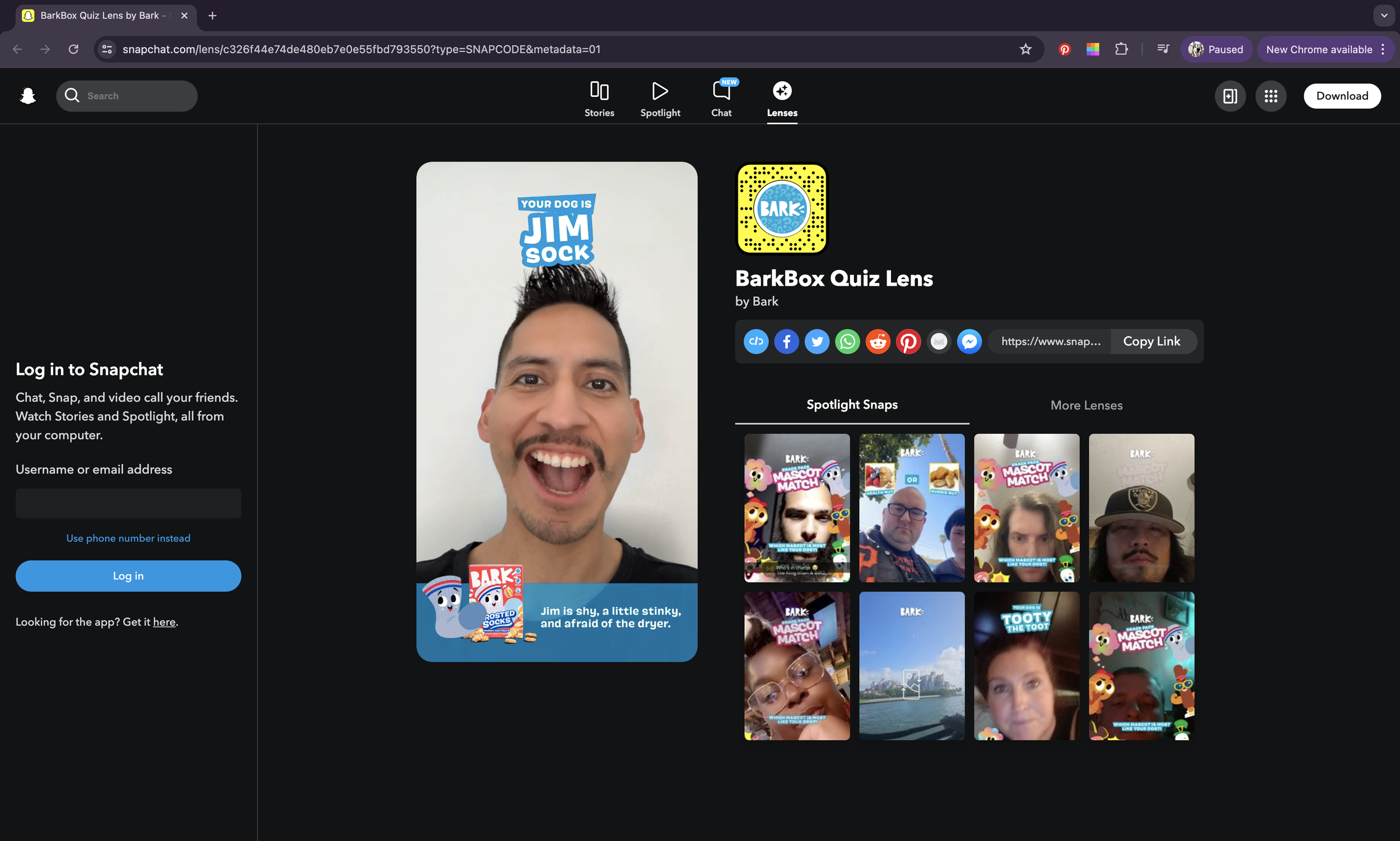1400x841 pixels.
Task: Bookmark this page with star icon
Action: click(1025, 49)
